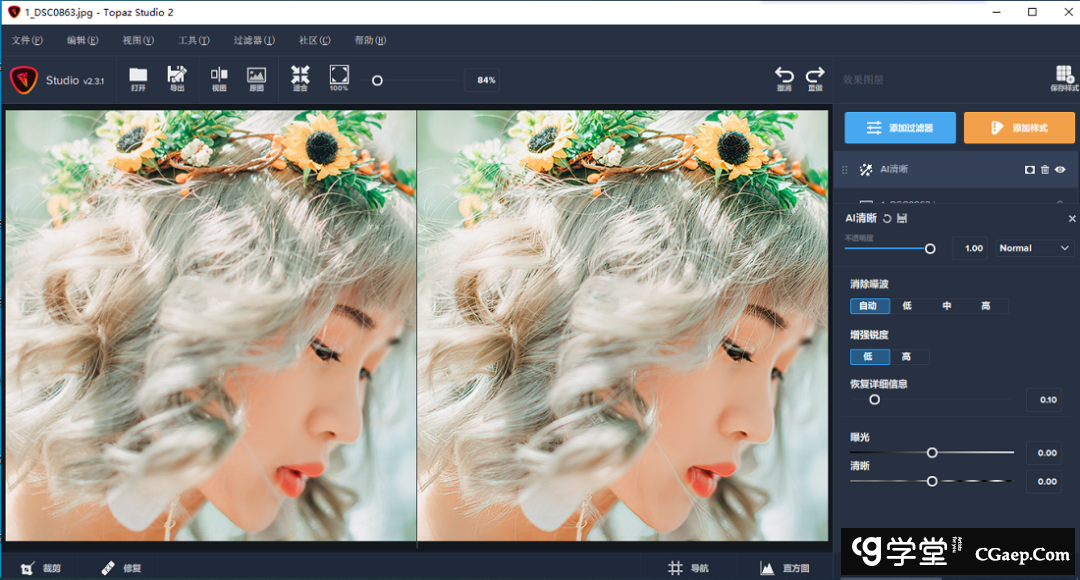Open the Normal blend mode dropdown
The width and height of the screenshot is (1080, 580).
[1034, 248]
